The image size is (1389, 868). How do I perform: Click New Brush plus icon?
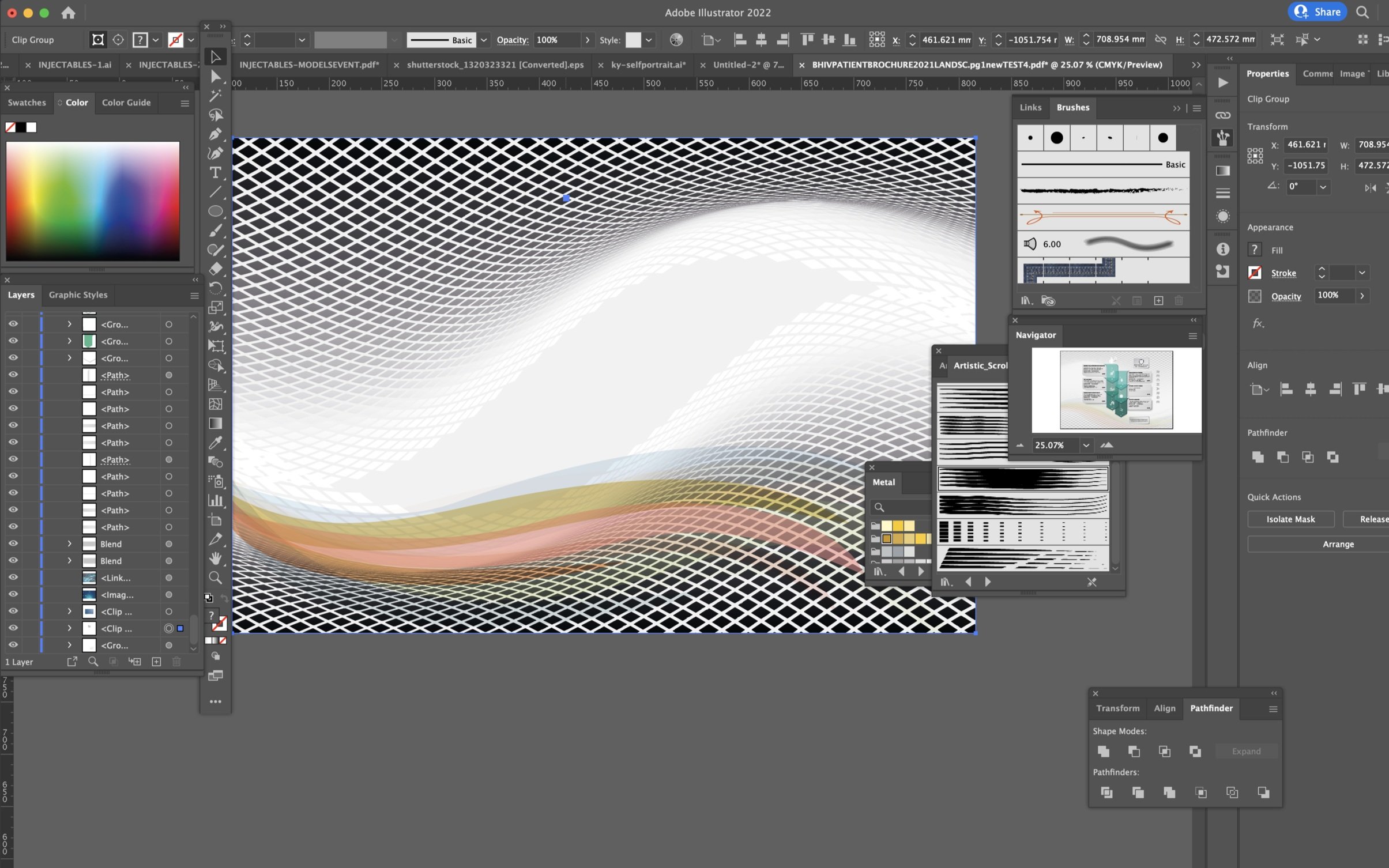pos(1158,300)
